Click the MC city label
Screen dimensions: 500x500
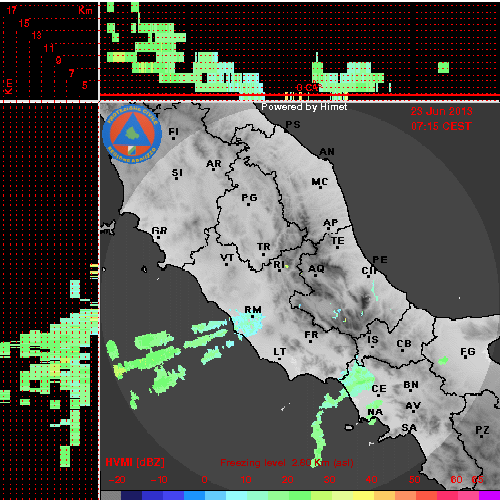coord(320,182)
